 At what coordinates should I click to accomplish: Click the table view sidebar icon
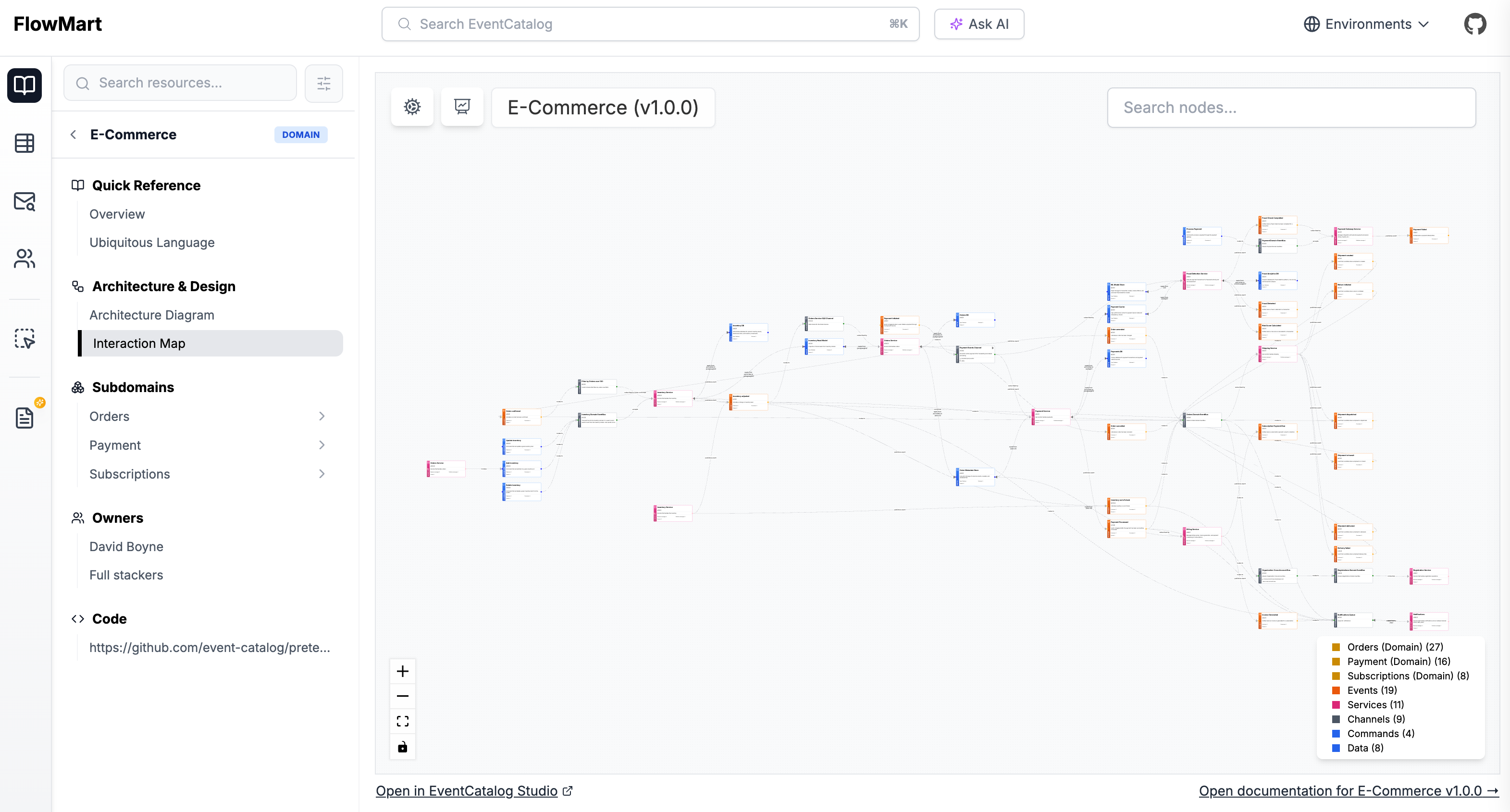pos(25,143)
